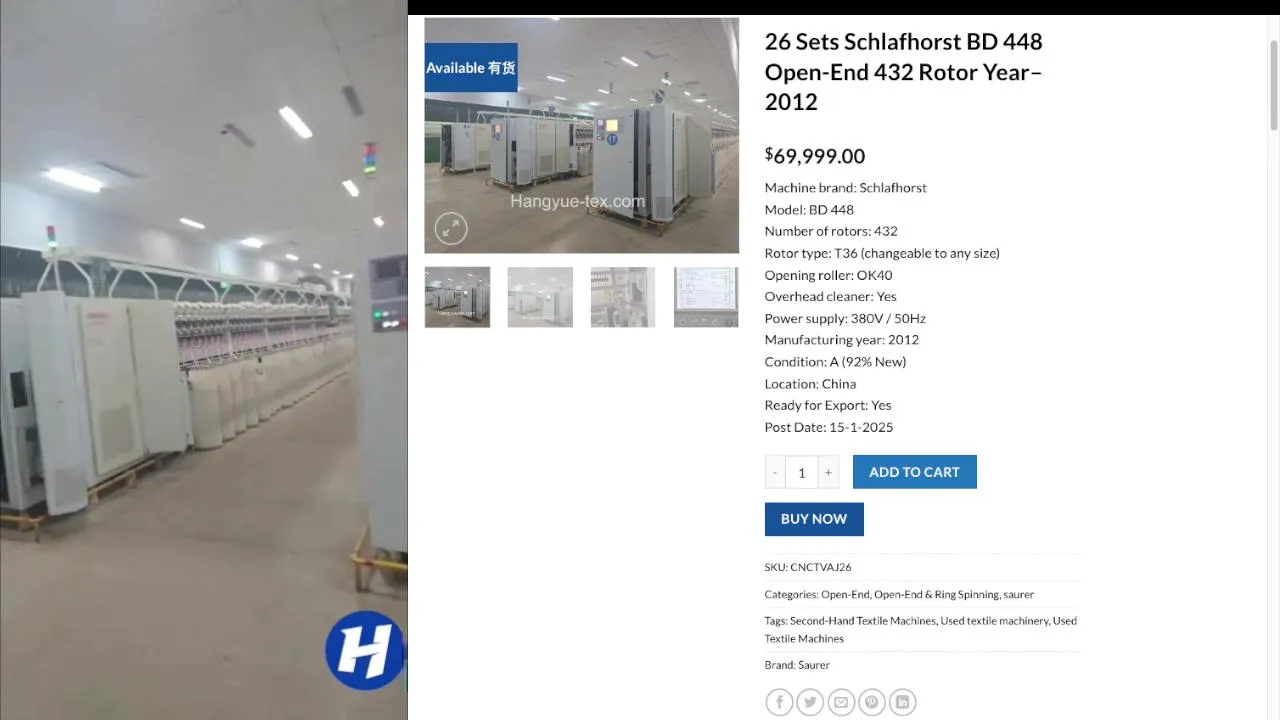The image size is (1280, 720).
Task: Share product on Facebook icon
Action: (x=779, y=703)
